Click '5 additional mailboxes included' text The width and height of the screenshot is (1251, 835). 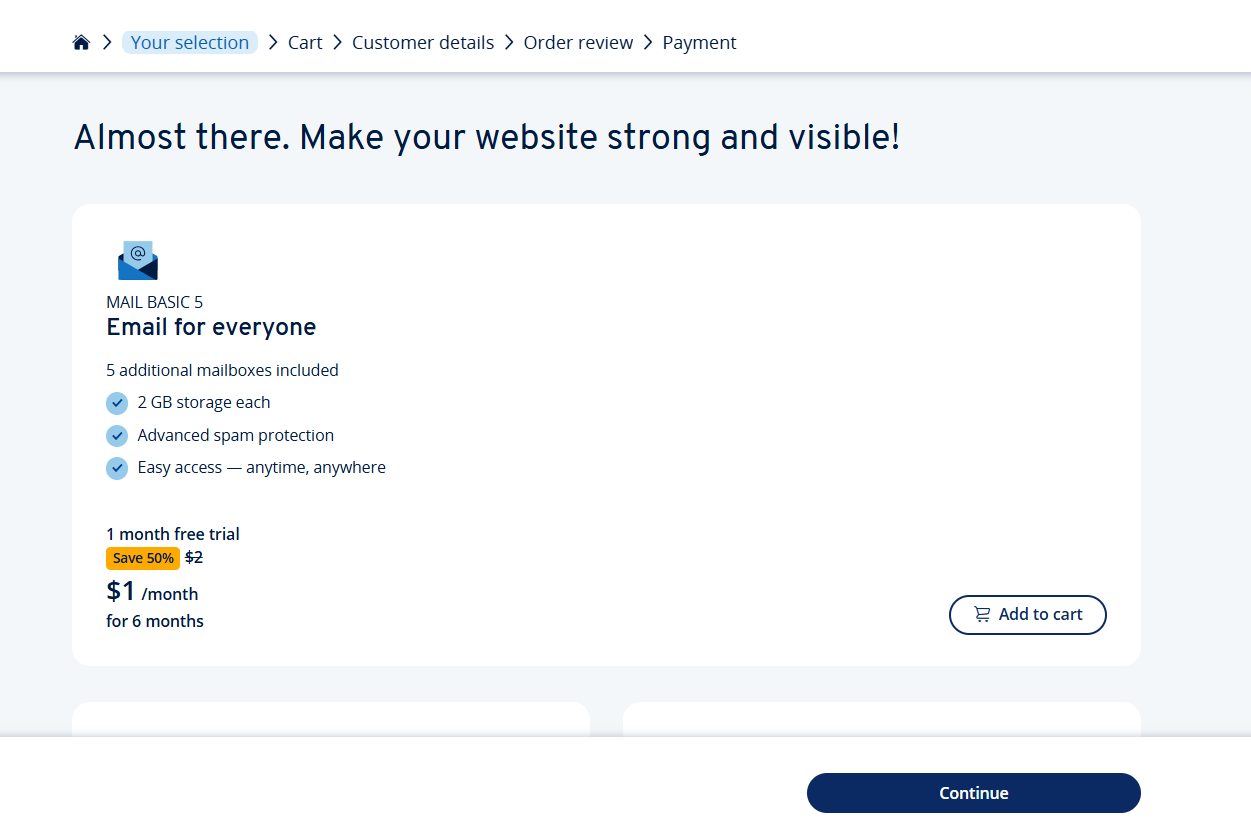[x=222, y=370]
